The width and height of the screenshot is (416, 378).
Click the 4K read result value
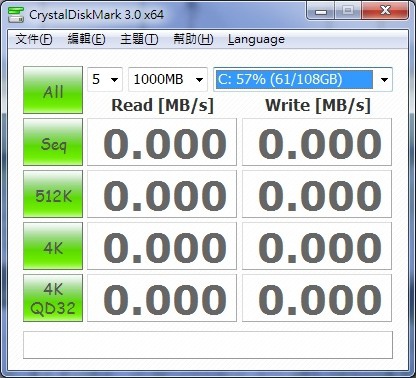162,246
